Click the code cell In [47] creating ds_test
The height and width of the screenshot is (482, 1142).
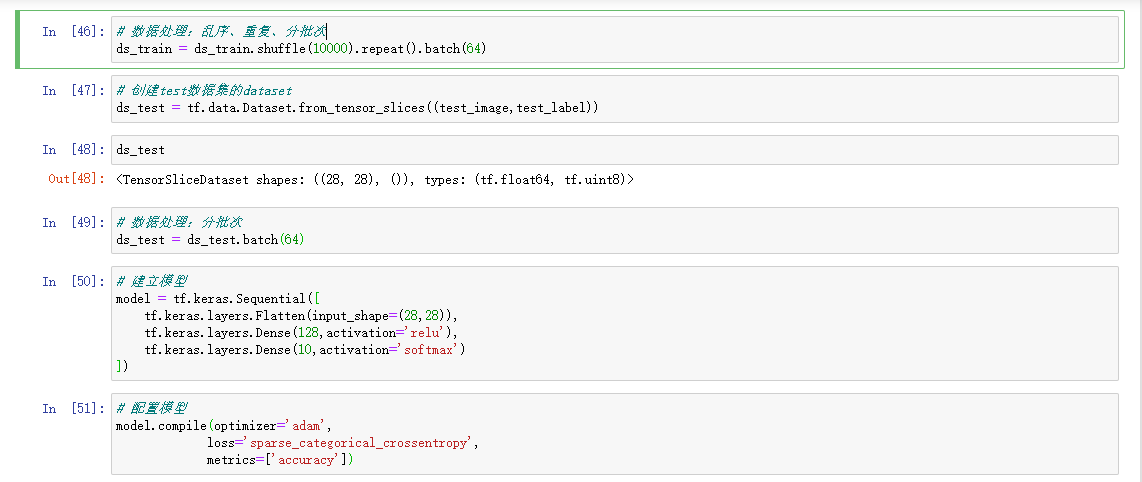pyautogui.click(x=615, y=99)
